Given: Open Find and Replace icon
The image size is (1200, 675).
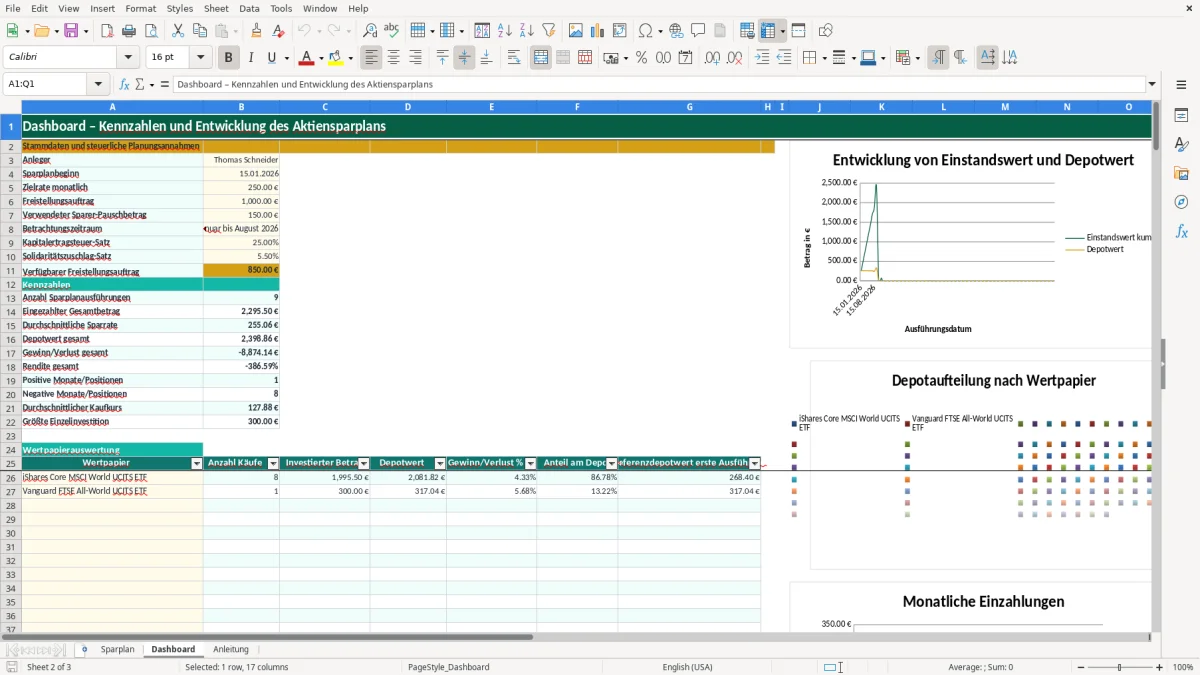Looking at the screenshot, I should point(370,31).
